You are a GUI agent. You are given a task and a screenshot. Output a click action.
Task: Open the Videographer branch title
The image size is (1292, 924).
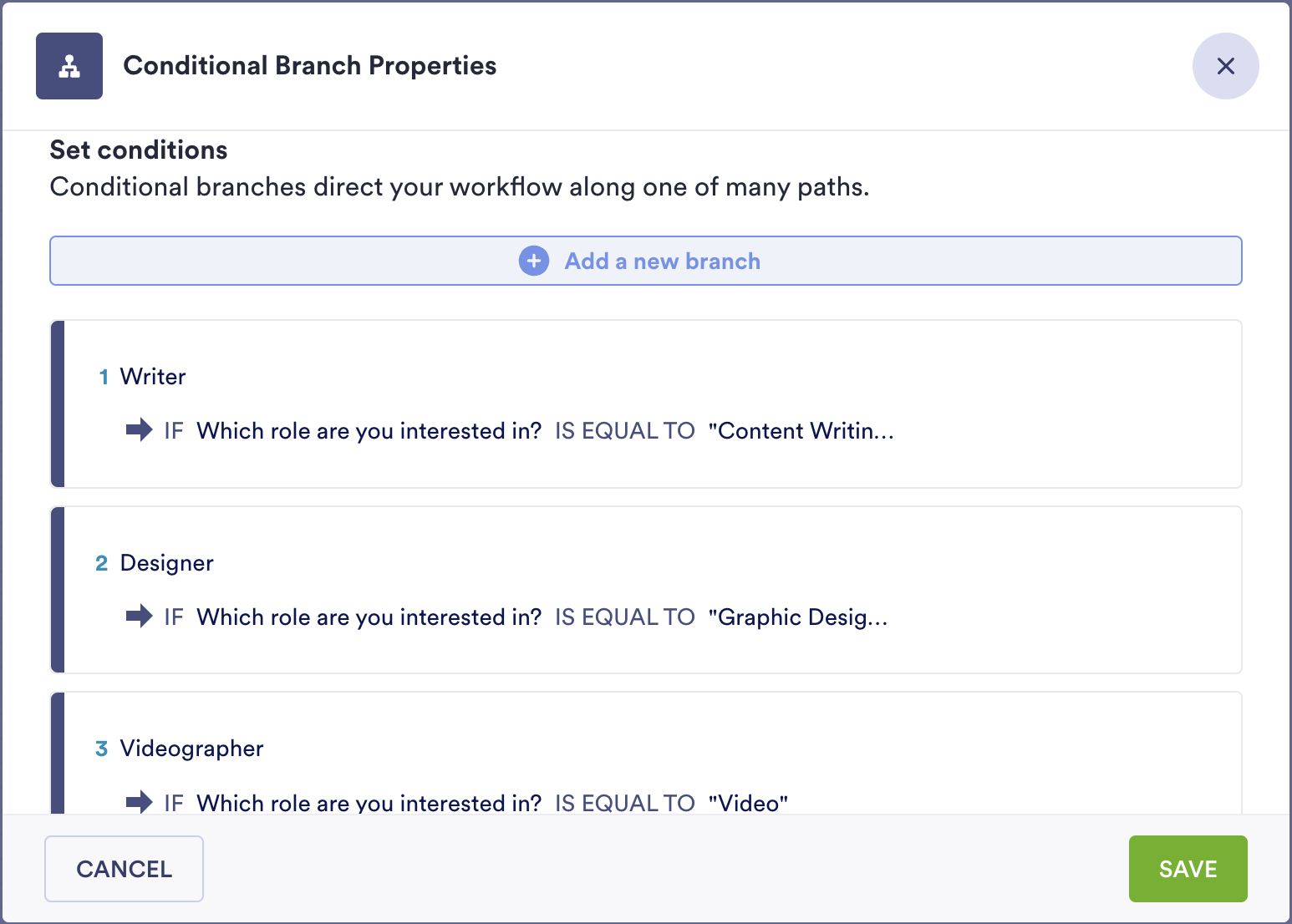191,749
